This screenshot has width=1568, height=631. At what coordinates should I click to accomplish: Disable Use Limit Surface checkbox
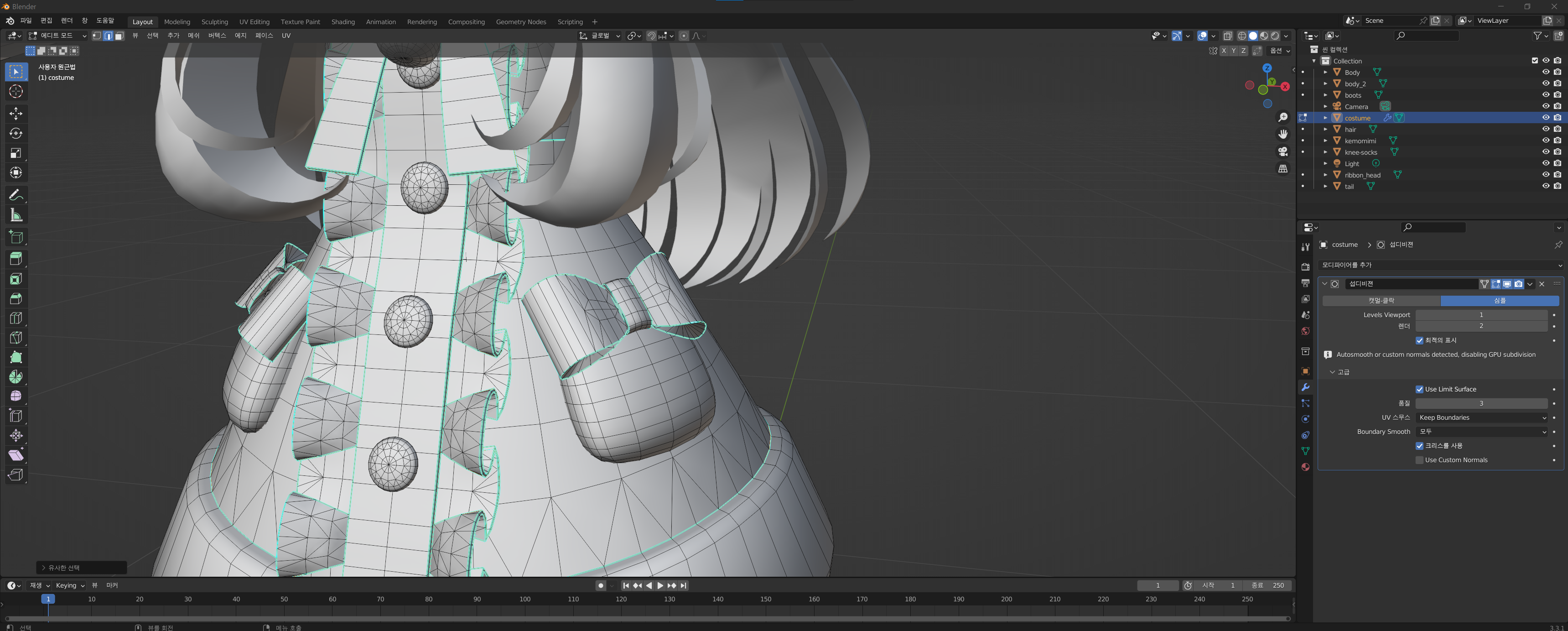pyautogui.click(x=1419, y=389)
